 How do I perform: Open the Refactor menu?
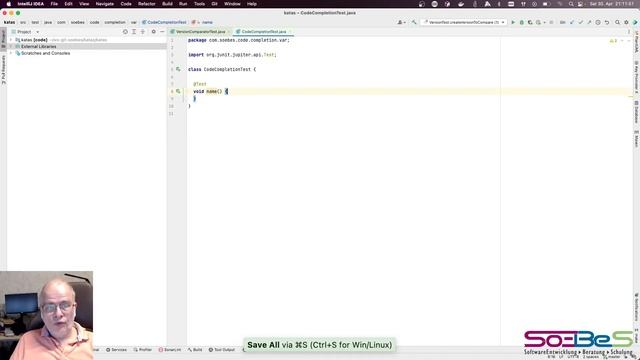[147, 4]
